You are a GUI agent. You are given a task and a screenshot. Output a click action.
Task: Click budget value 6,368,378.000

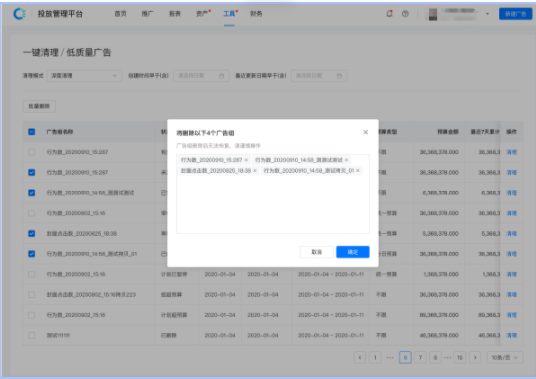point(440,193)
